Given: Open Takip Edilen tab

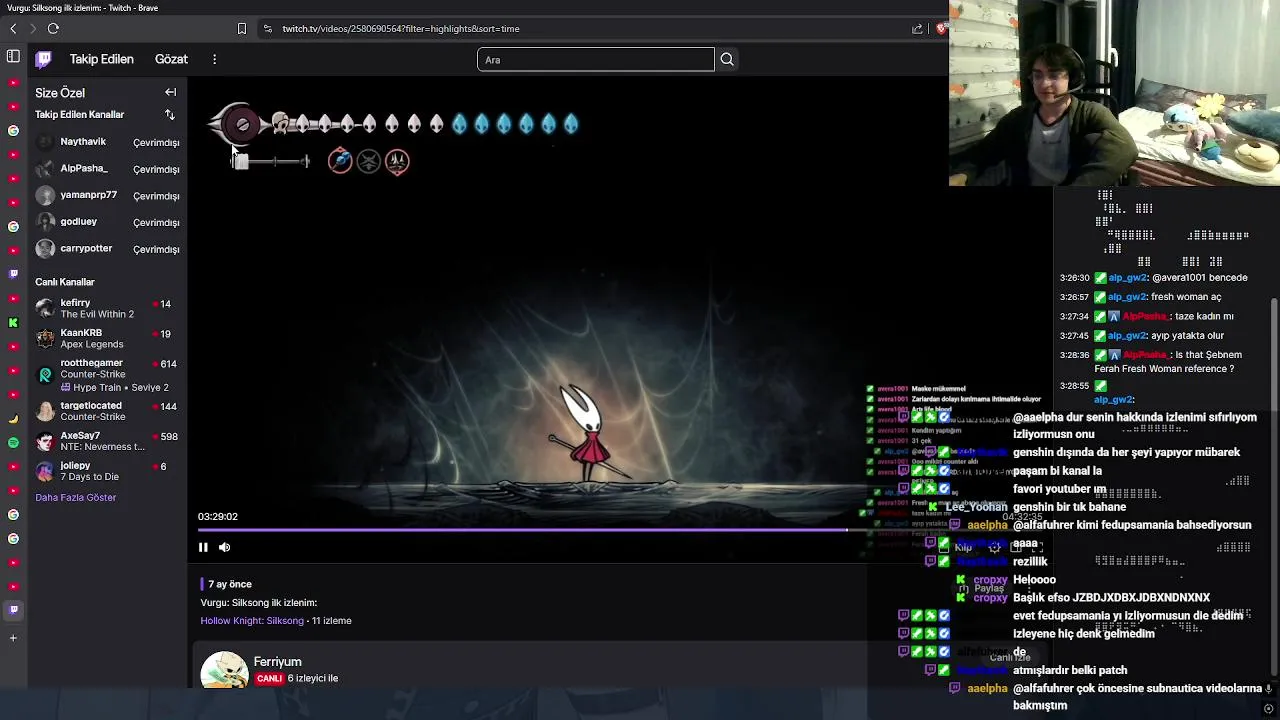Looking at the screenshot, I should tap(101, 59).
